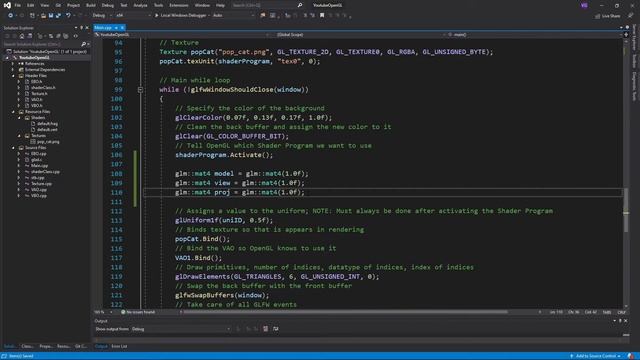Click the Save icon in the toolbar

[x=51, y=16]
